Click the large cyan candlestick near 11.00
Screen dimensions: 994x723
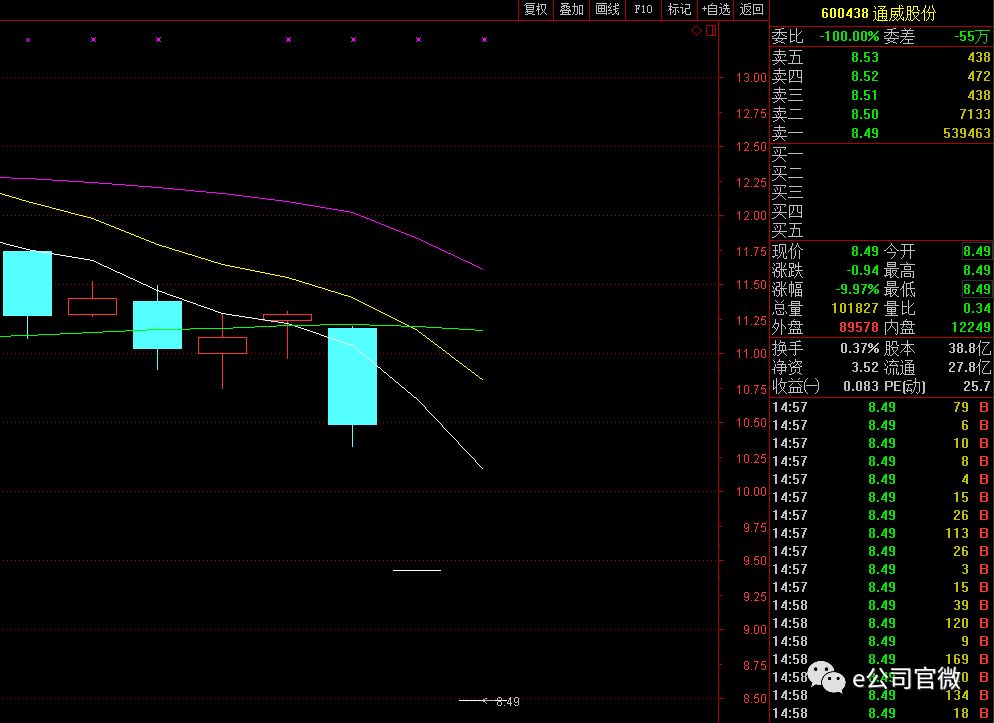coord(353,376)
